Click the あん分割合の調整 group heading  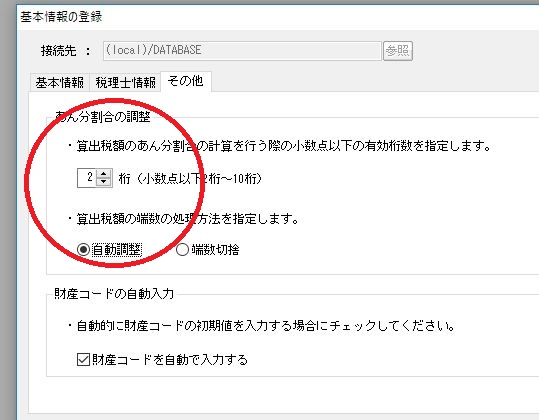tap(103, 117)
